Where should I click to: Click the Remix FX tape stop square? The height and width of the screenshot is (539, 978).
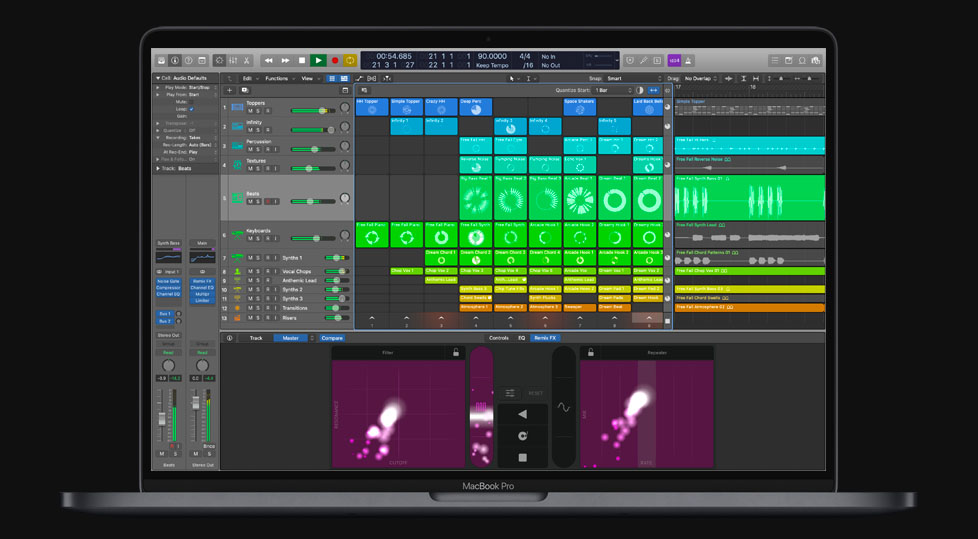pyautogui.click(x=523, y=457)
